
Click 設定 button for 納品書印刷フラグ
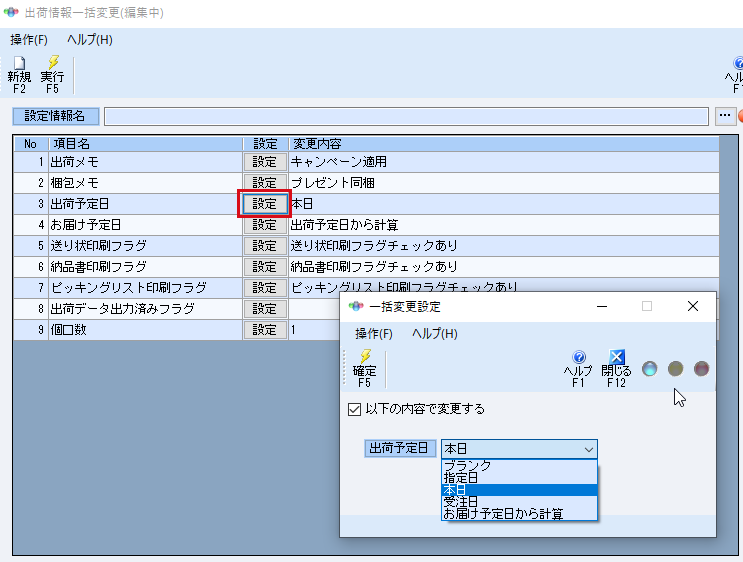click(264, 267)
